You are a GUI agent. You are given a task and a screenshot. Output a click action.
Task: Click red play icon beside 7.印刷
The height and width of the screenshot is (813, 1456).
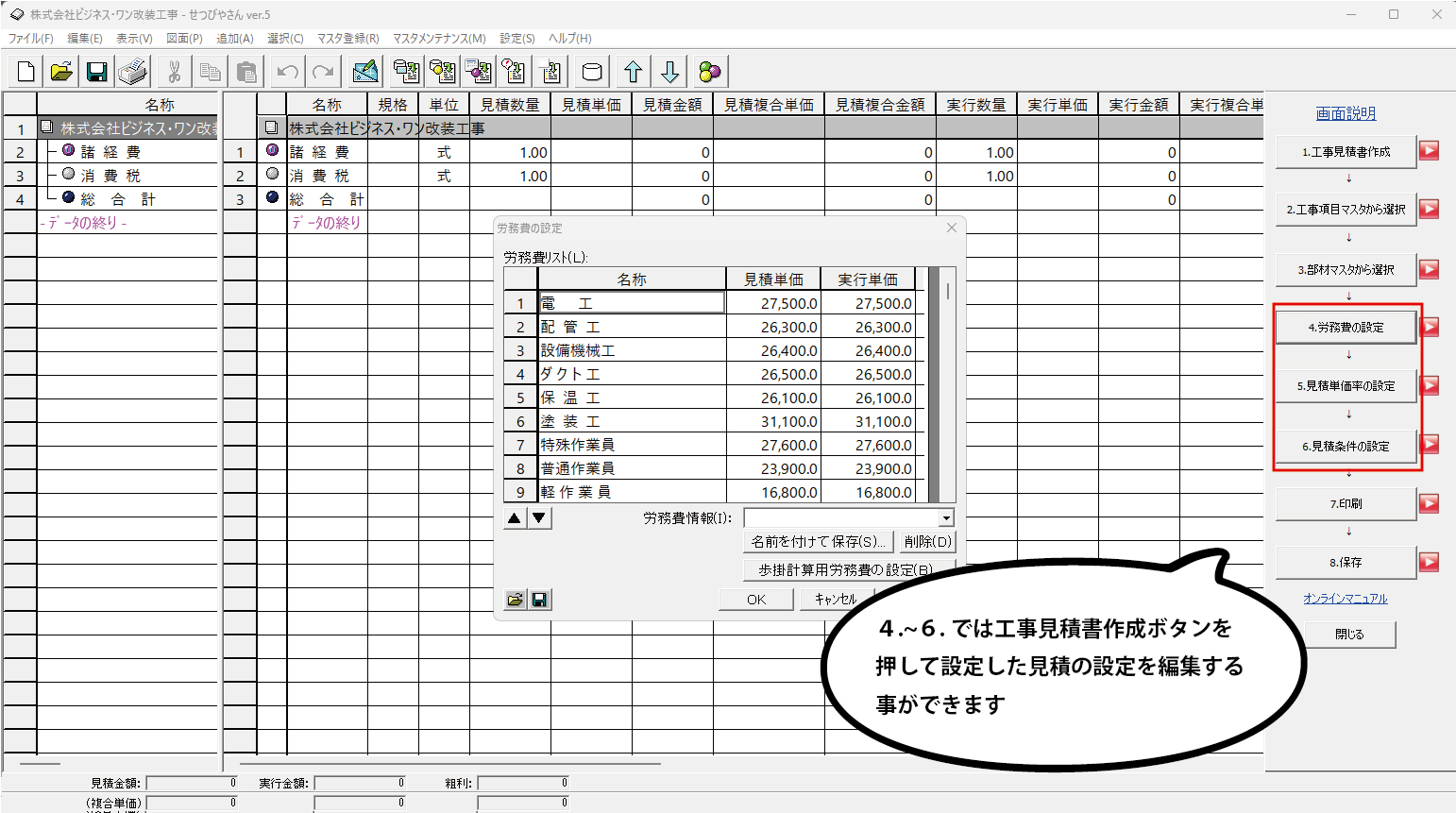pyautogui.click(x=1430, y=503)
